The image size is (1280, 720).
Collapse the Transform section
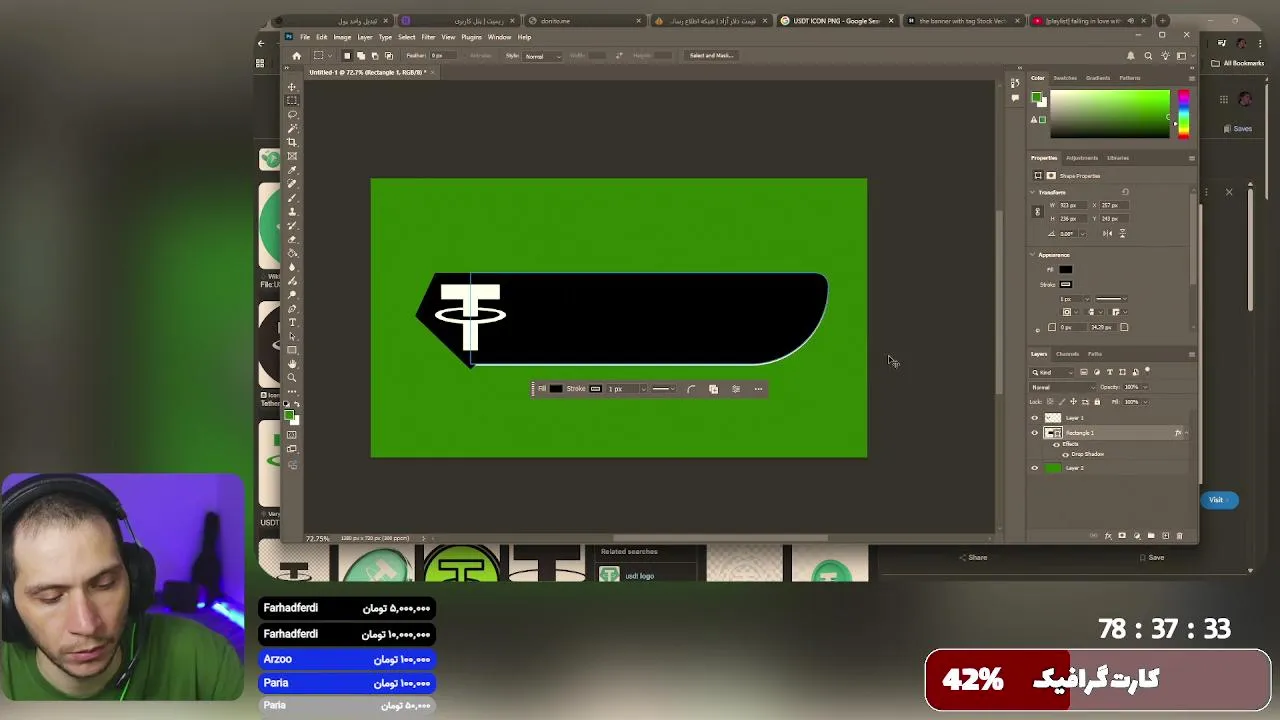point(1032,192)
